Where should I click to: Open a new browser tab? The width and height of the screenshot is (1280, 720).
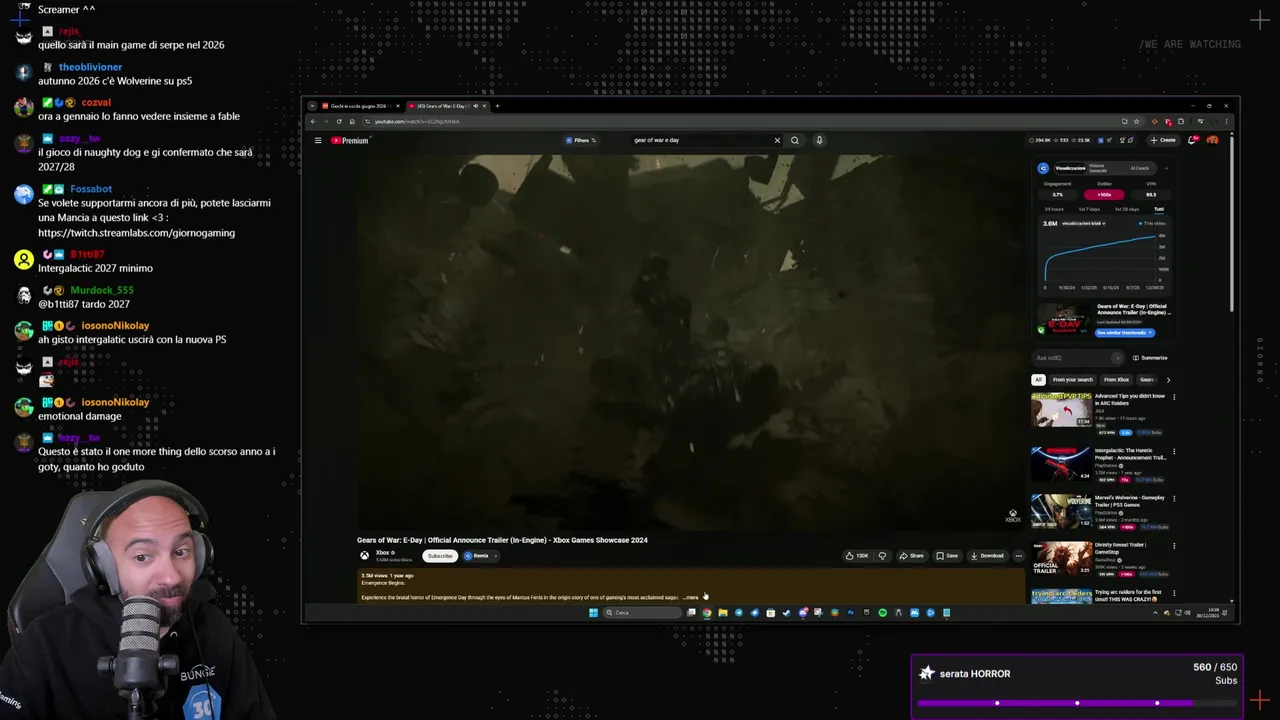point(497,106)
